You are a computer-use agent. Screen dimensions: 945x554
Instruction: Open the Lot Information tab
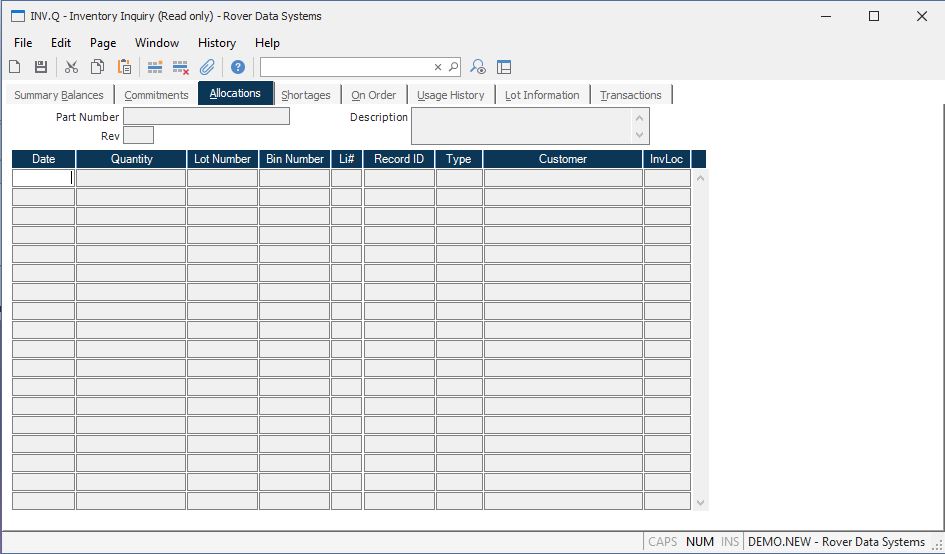pyautogui.click(x=542, y=95)
